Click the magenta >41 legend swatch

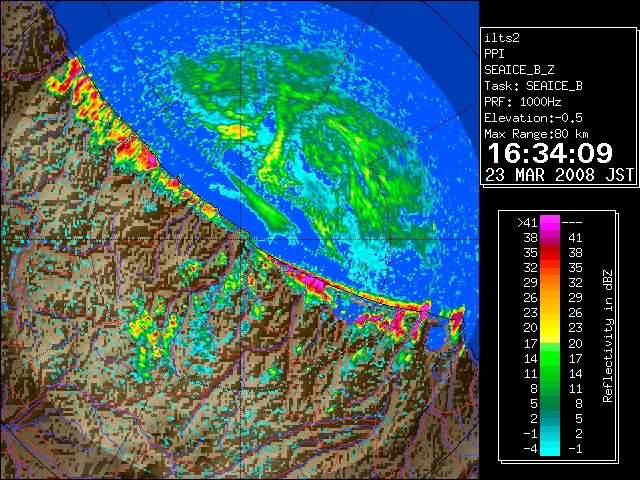point(550,223)
